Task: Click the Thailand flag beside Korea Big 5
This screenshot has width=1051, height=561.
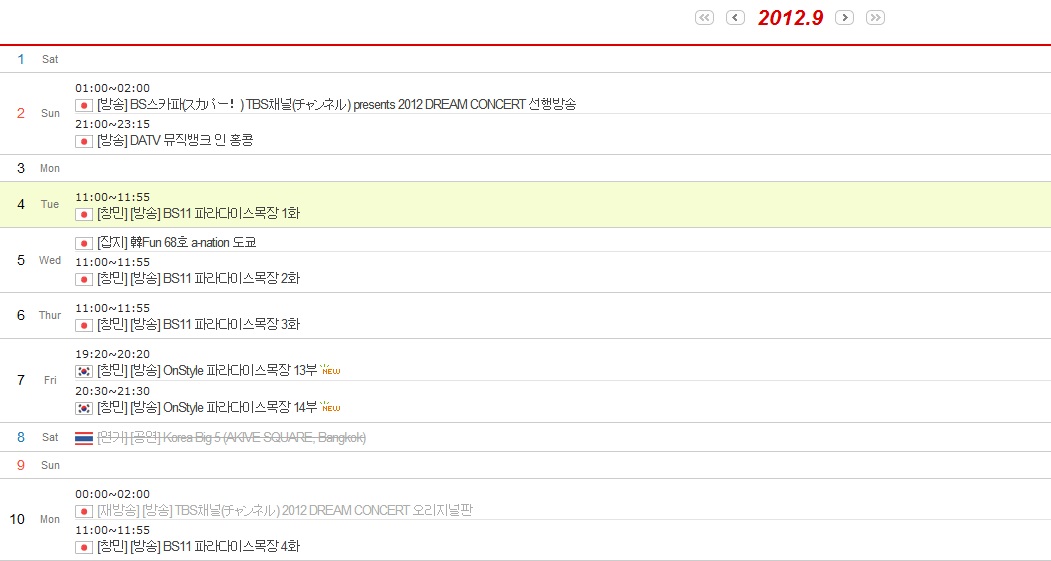Action: click(84, 438)
